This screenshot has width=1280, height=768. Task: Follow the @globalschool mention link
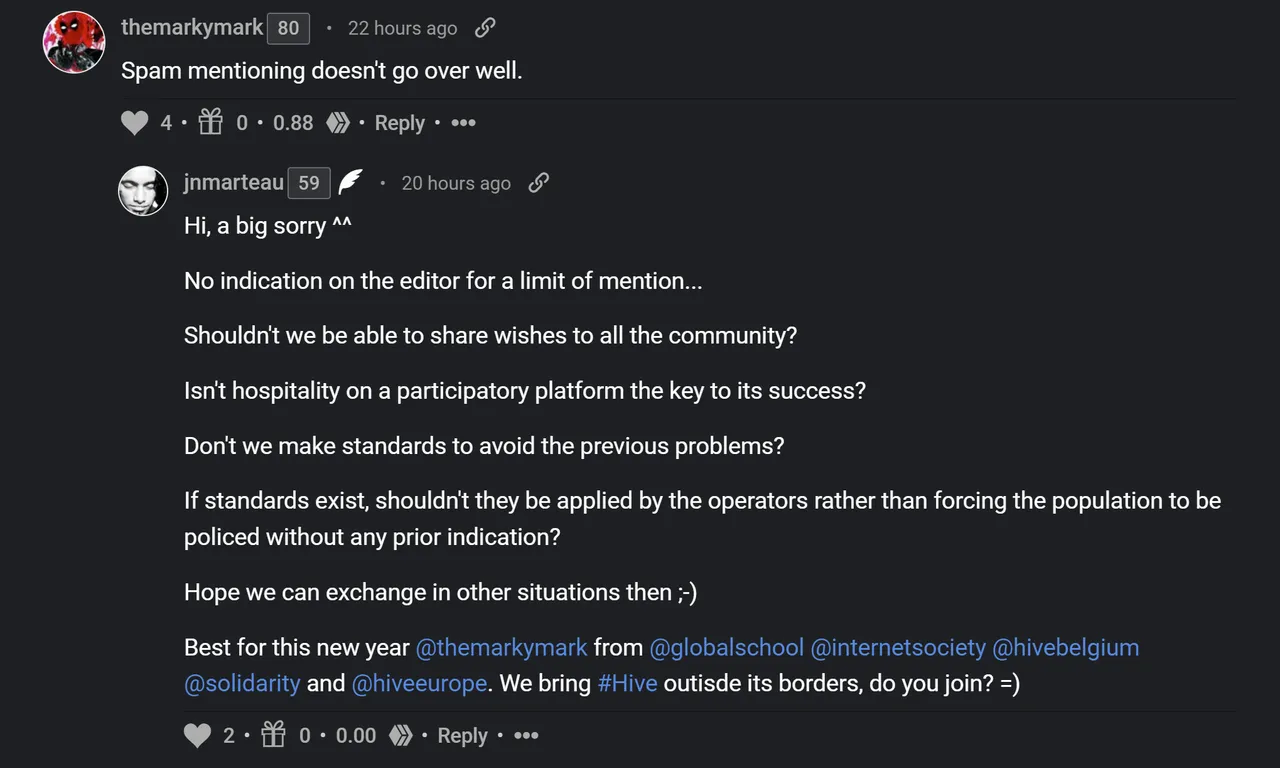click(x=727, y=647)
